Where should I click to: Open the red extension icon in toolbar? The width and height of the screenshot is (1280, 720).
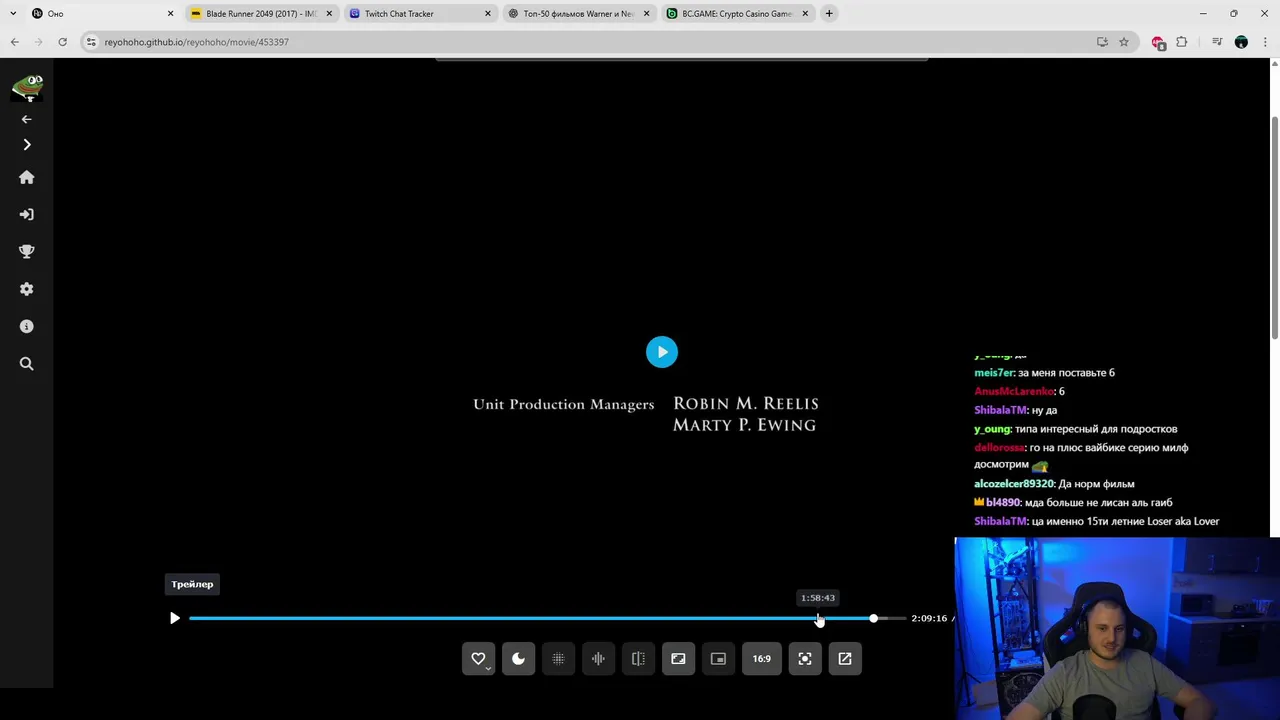coord(1158,42)
